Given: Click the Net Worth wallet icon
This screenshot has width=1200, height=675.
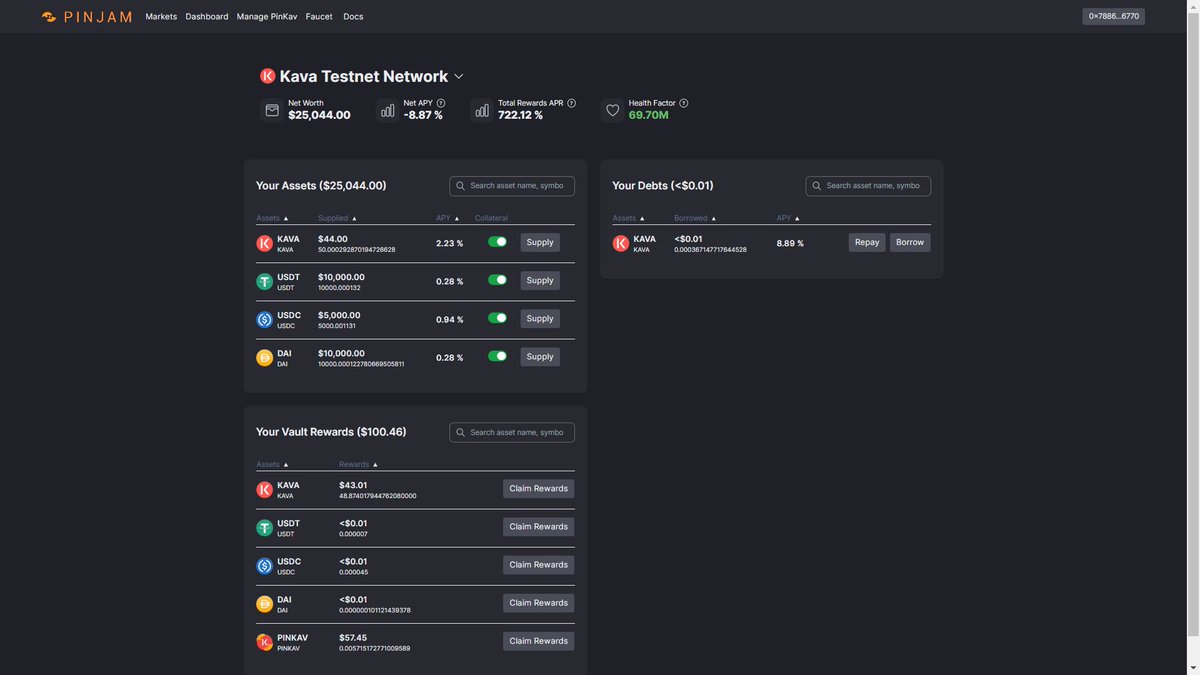Looking at the screenshot, I should pyautogui.click(x=272, y=110).
